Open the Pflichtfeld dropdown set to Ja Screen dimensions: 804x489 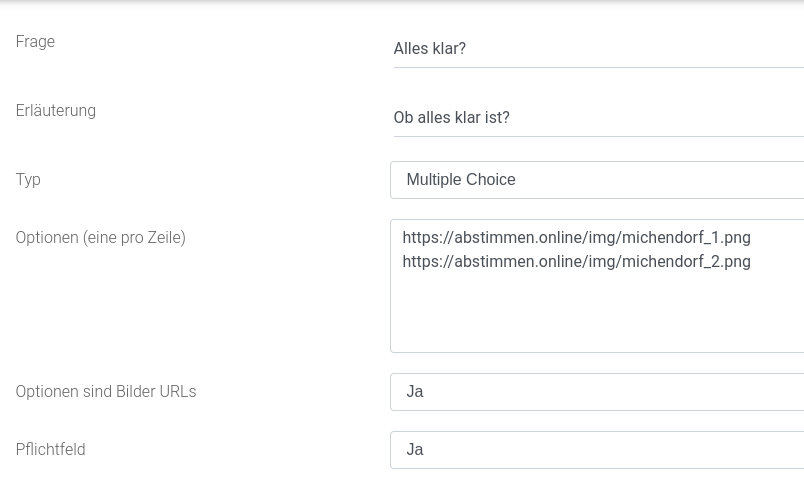598,450
